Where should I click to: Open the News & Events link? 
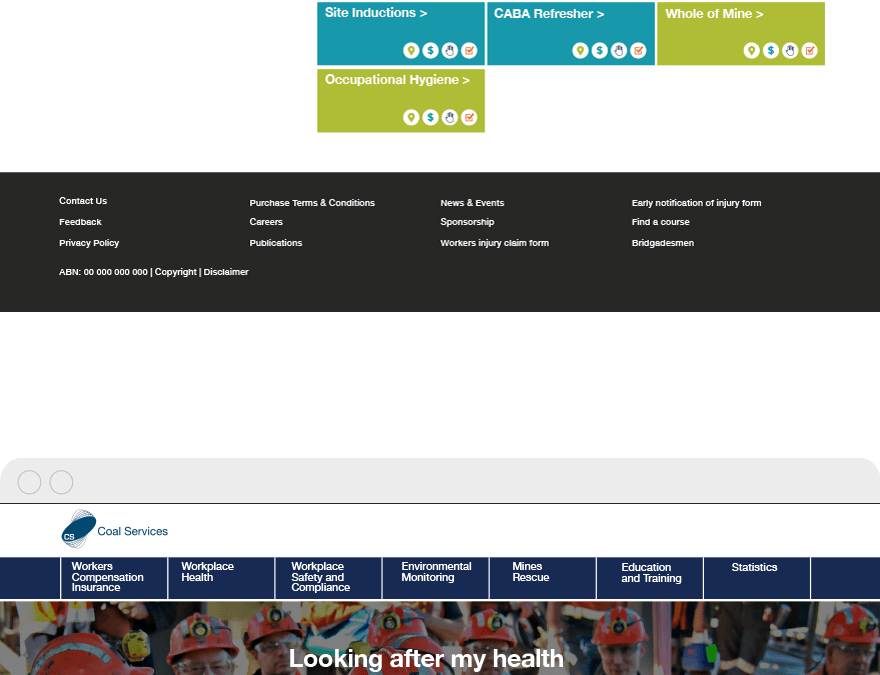click(472, 203)
